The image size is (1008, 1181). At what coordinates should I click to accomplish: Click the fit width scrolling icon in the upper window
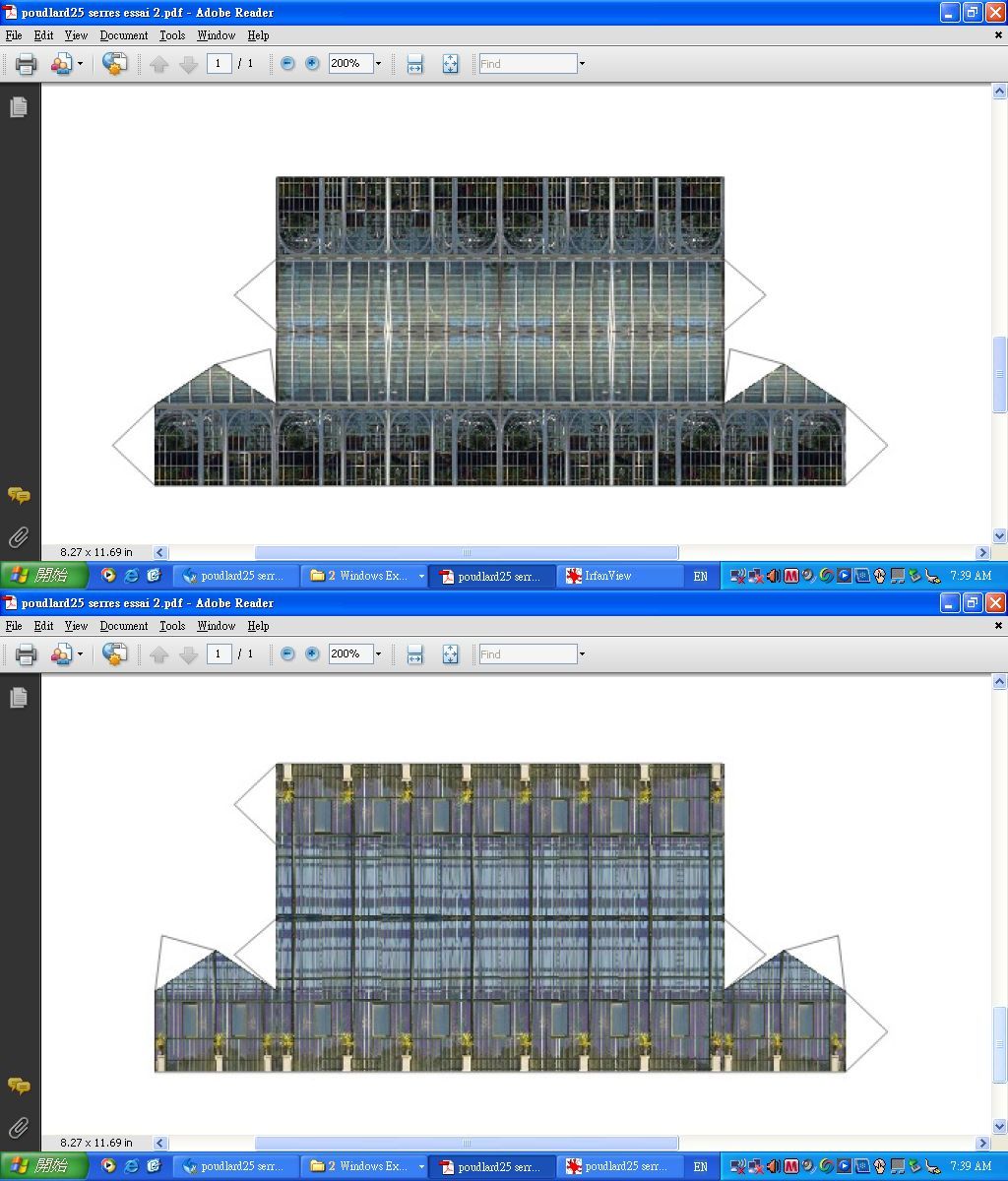click(x=414, y=64)
